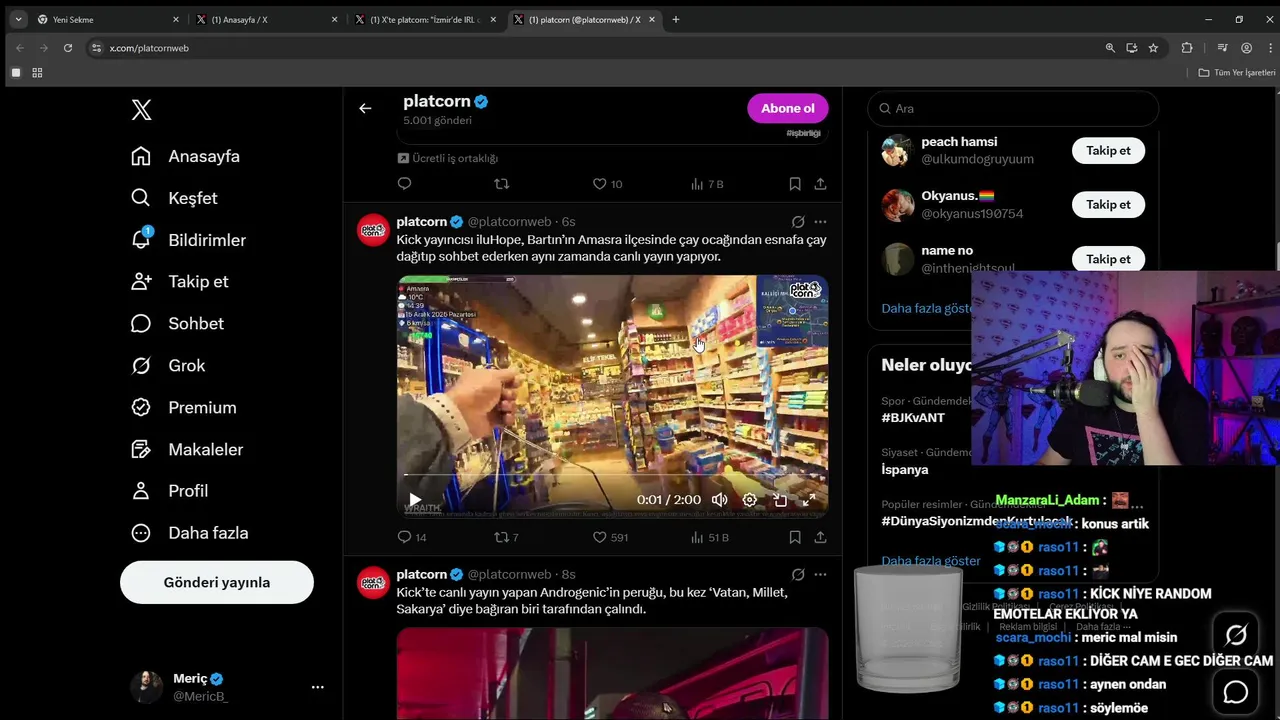Open the tab search dropdown arrow
The width and height of the screenshot is (1280, 720).
click(18, 19)
